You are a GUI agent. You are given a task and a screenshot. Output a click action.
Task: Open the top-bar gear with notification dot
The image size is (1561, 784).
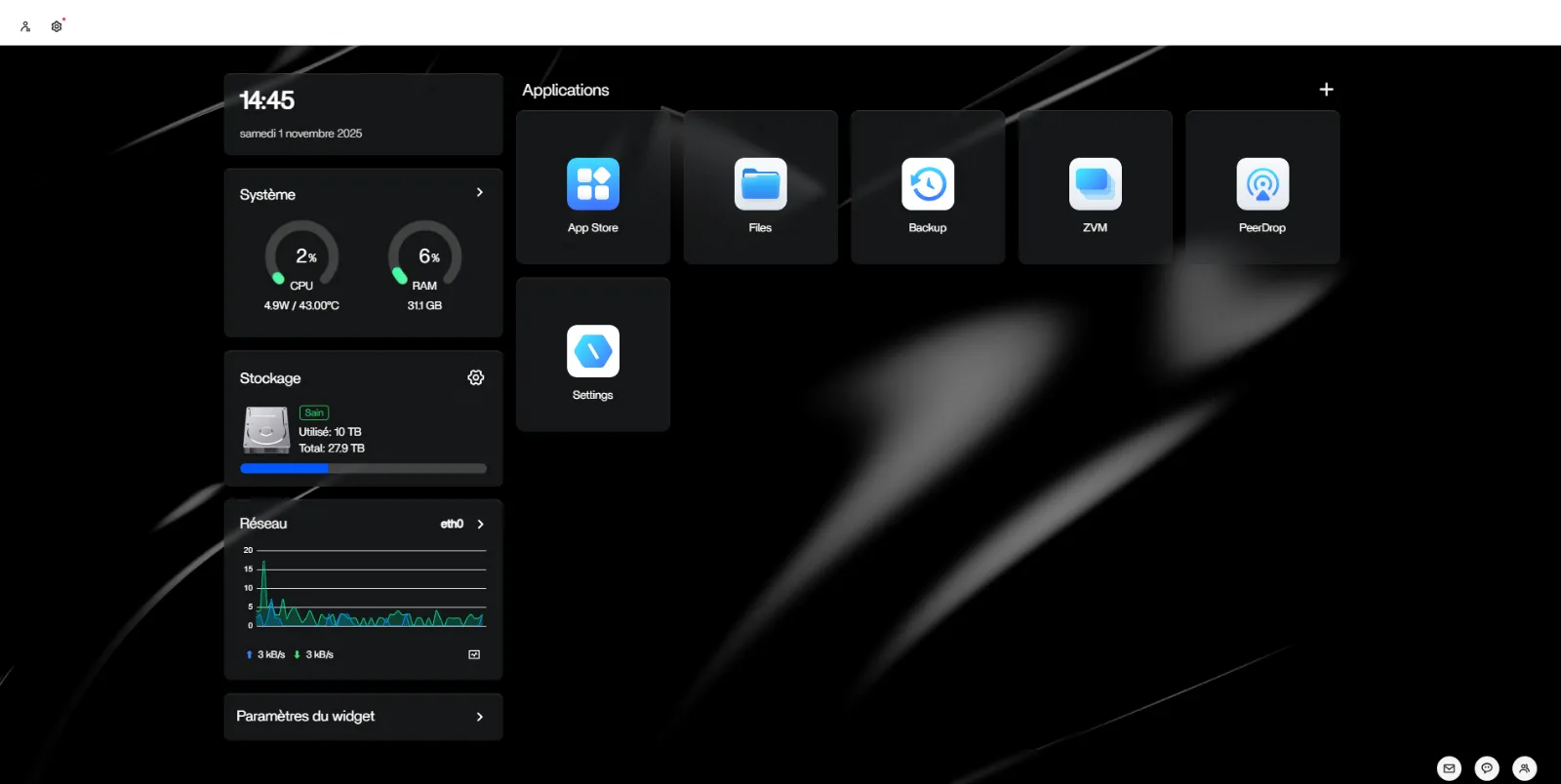tap(57, 26)
